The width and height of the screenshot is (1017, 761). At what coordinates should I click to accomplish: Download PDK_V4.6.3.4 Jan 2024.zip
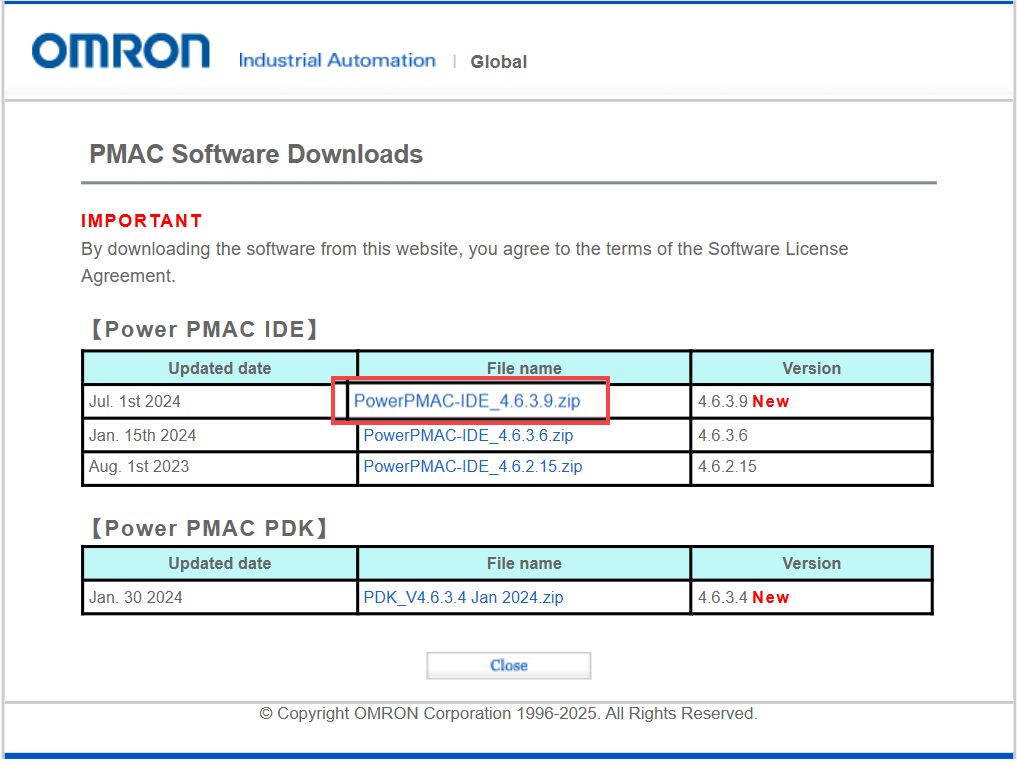click(463, 598)
